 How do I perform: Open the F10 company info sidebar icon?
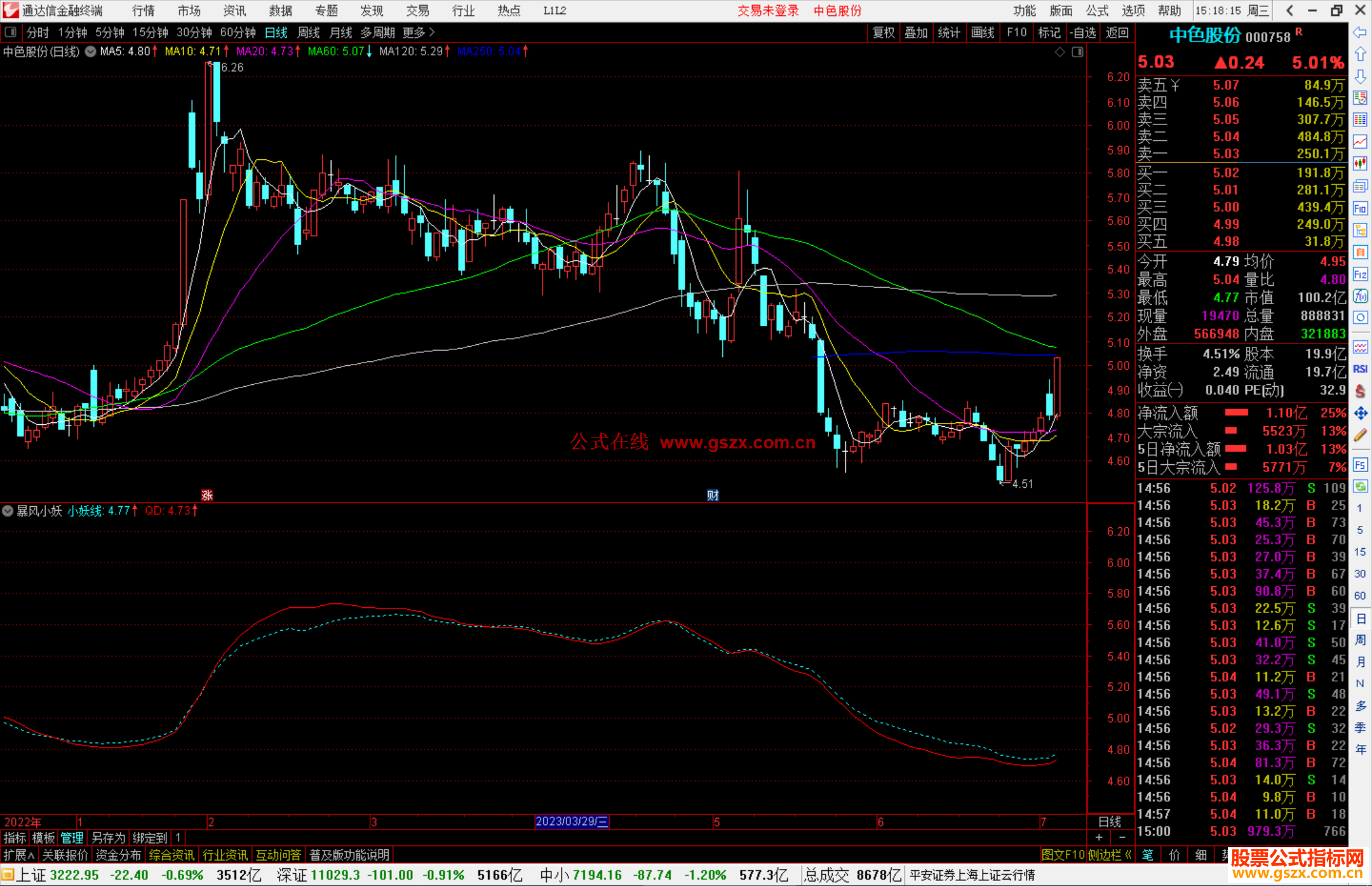(x=1360, y=208)
